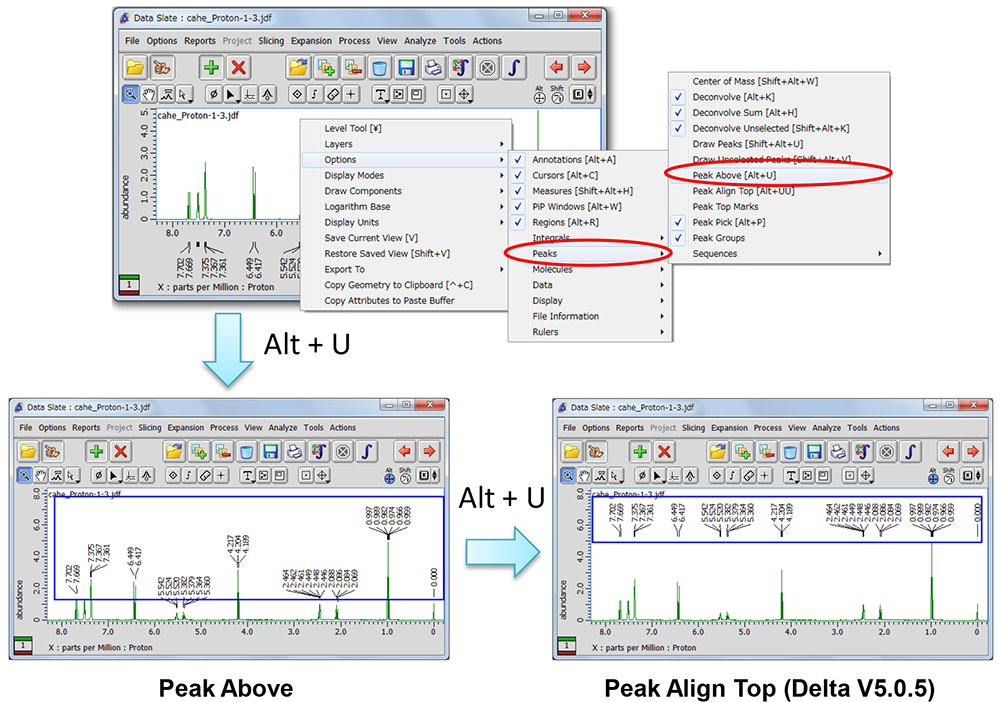This screenshot has height=702, width=1000.
Task: Open a data file with the folder icon
Action: point(133,67)
